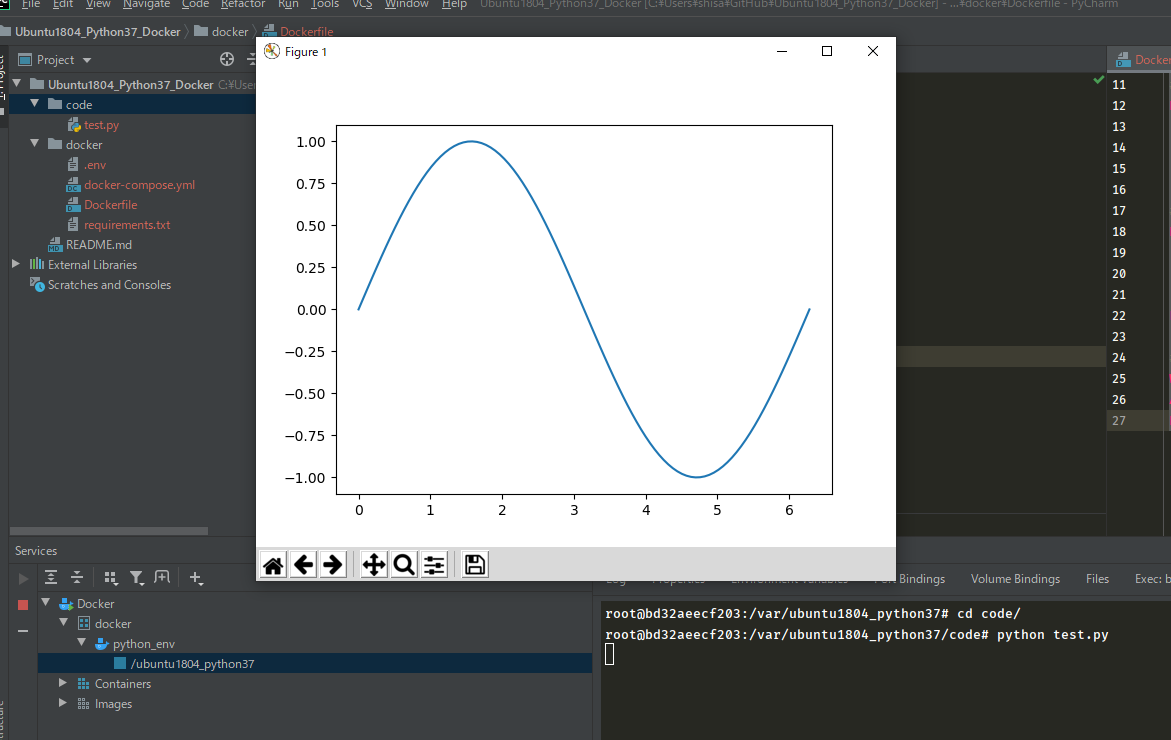1171x740 pixels.
Task: Activate the Zoom to rectangle magnifier tool
Action: click(403, 565)
